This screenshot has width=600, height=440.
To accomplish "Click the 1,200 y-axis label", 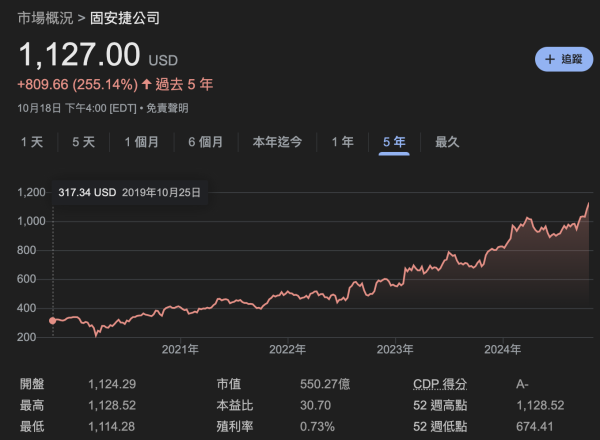I will point(31,192).
